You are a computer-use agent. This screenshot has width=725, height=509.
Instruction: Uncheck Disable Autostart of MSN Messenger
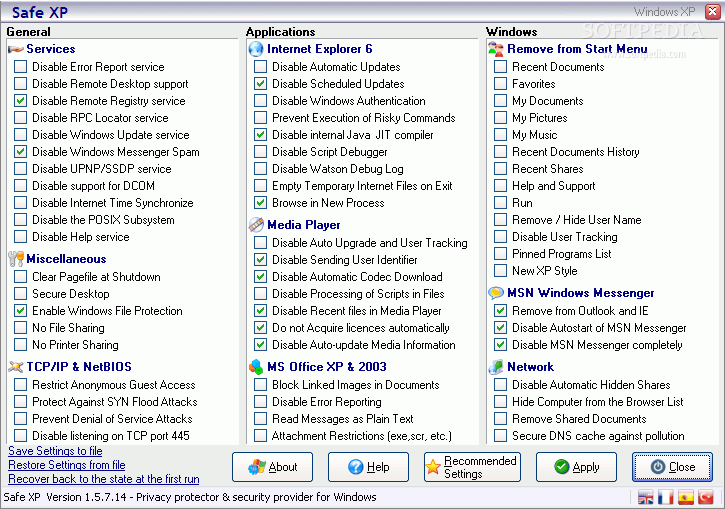pyautogui.click(x=500, y=328)
